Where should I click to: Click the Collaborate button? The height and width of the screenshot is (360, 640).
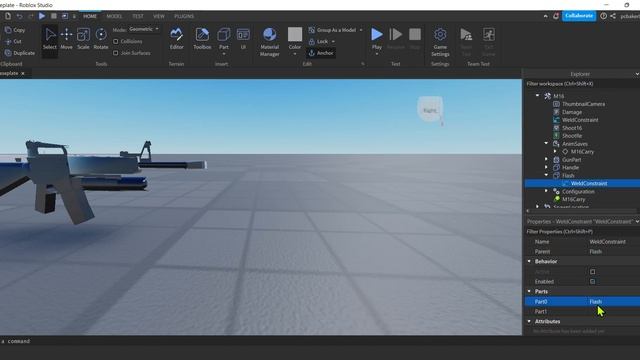[x=579, y=16]
